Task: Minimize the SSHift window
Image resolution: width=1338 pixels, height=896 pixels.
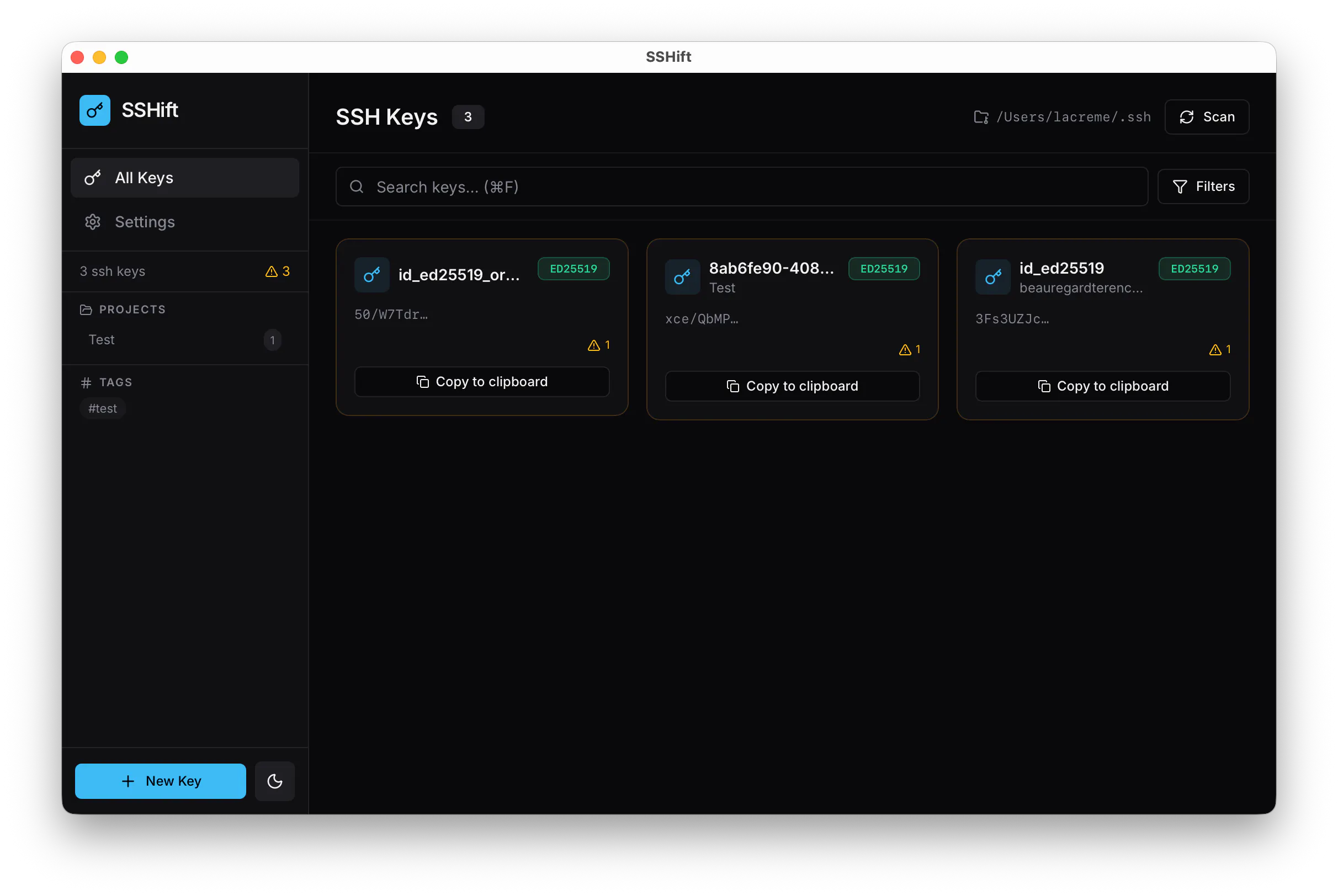Action: click(x=99, y=57)
